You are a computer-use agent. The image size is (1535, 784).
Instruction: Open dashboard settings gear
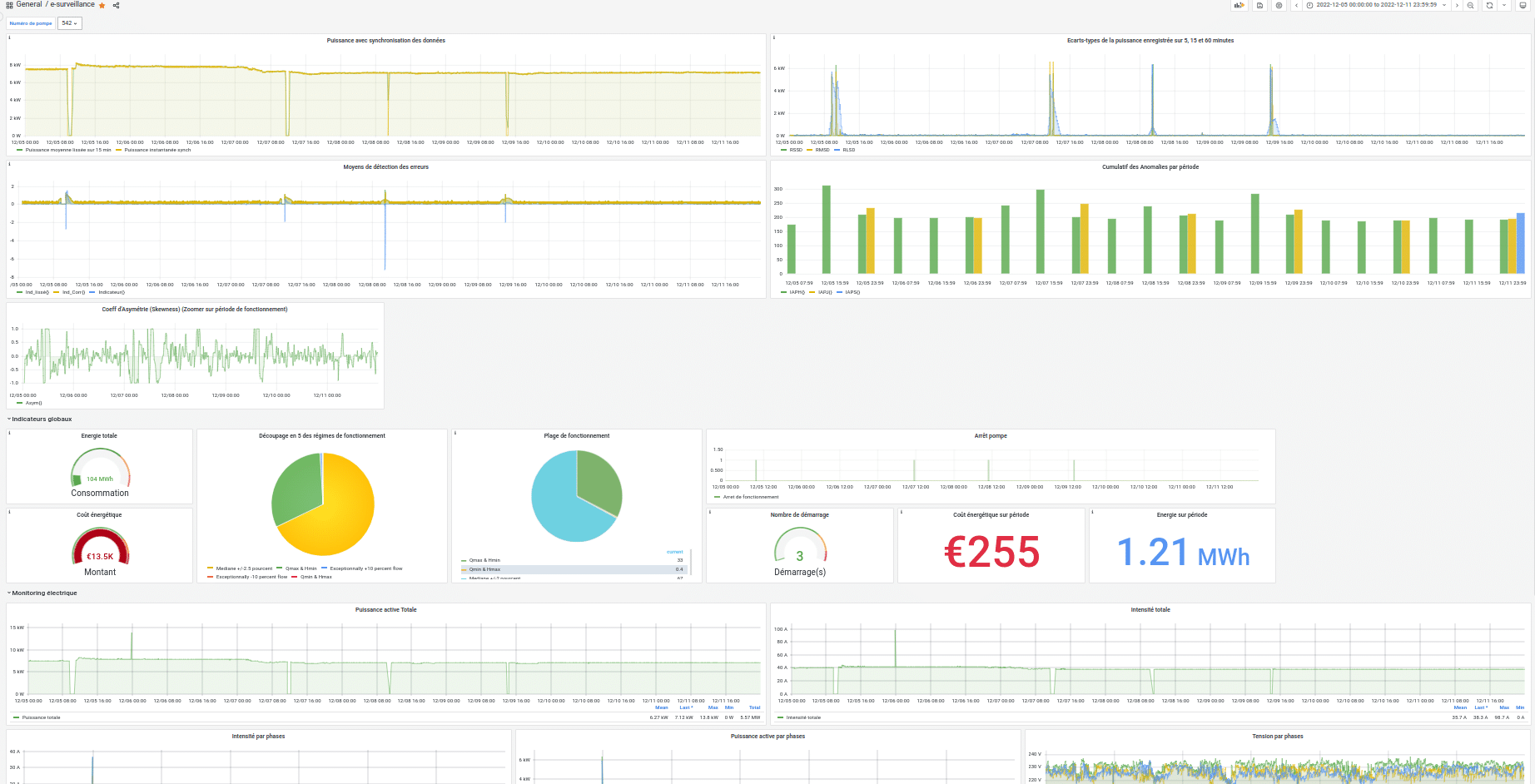point(1279,5)
